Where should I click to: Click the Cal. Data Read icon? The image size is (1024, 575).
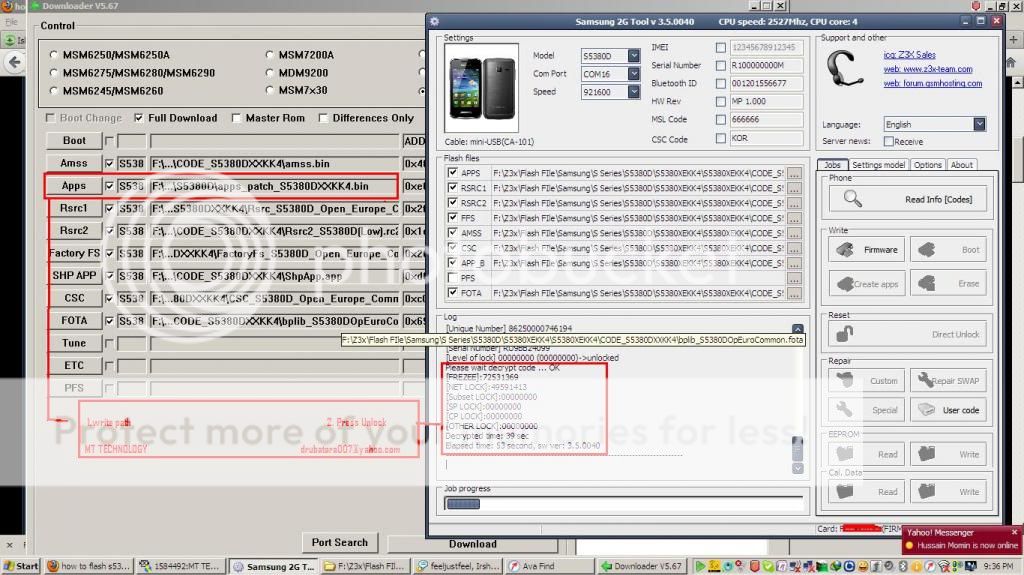click(x=844, y=491)
